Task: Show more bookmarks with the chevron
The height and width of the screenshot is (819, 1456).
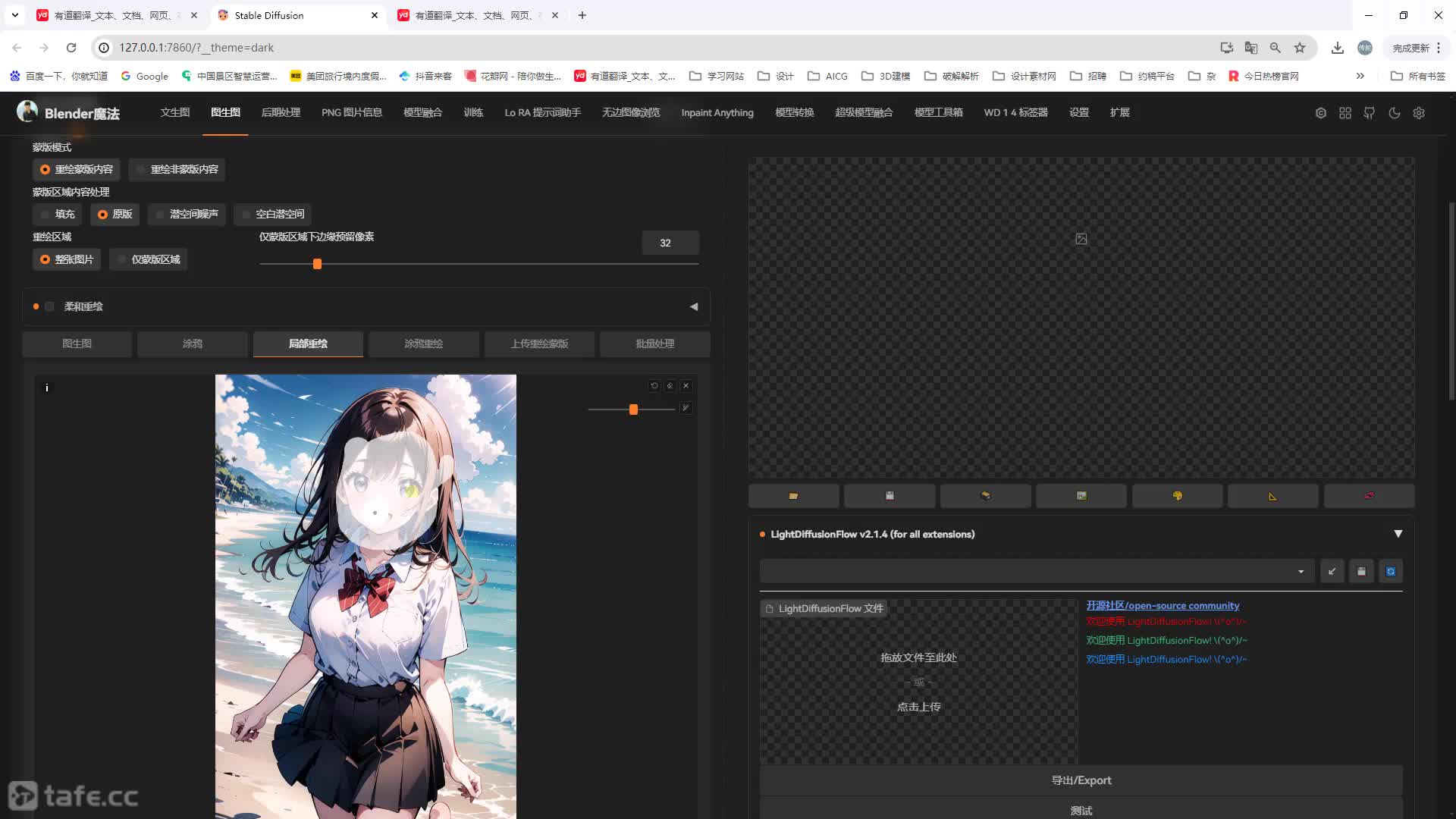Action: point(1360,76)
